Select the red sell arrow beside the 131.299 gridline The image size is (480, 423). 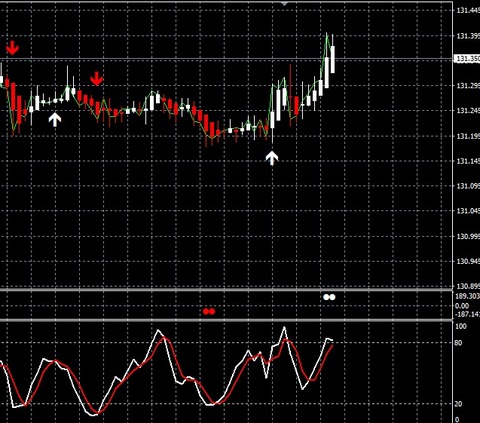pyautogui.click(x=97, y=78)
